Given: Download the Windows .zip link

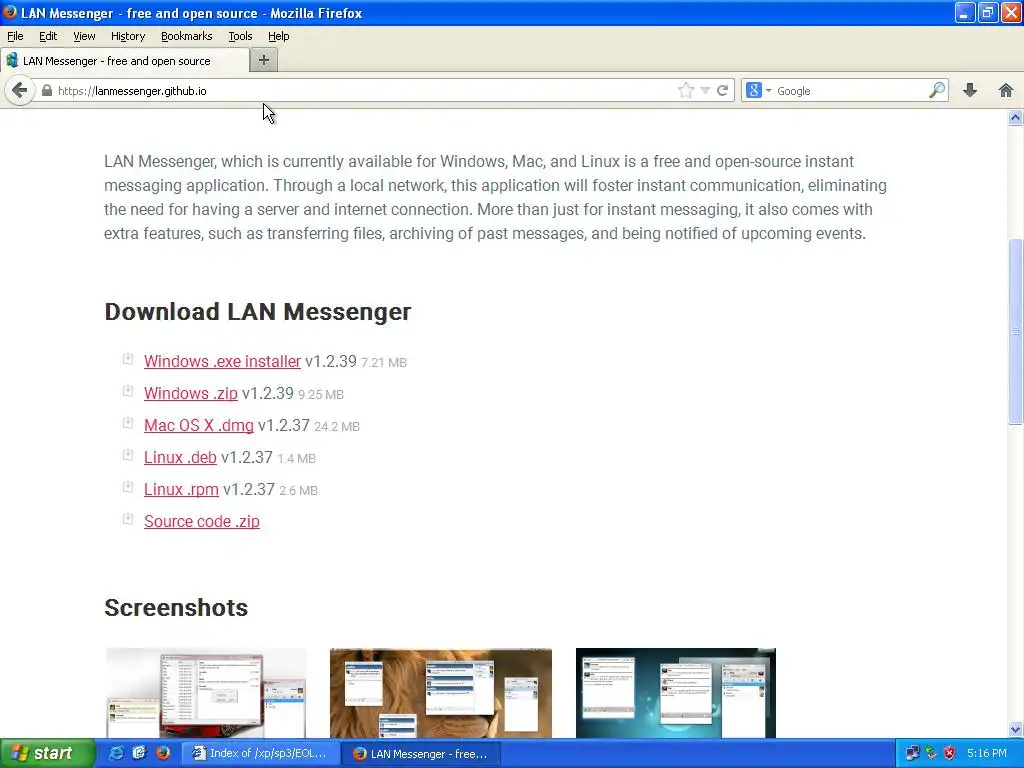Looking at the screenshot, I should (191, 393).
